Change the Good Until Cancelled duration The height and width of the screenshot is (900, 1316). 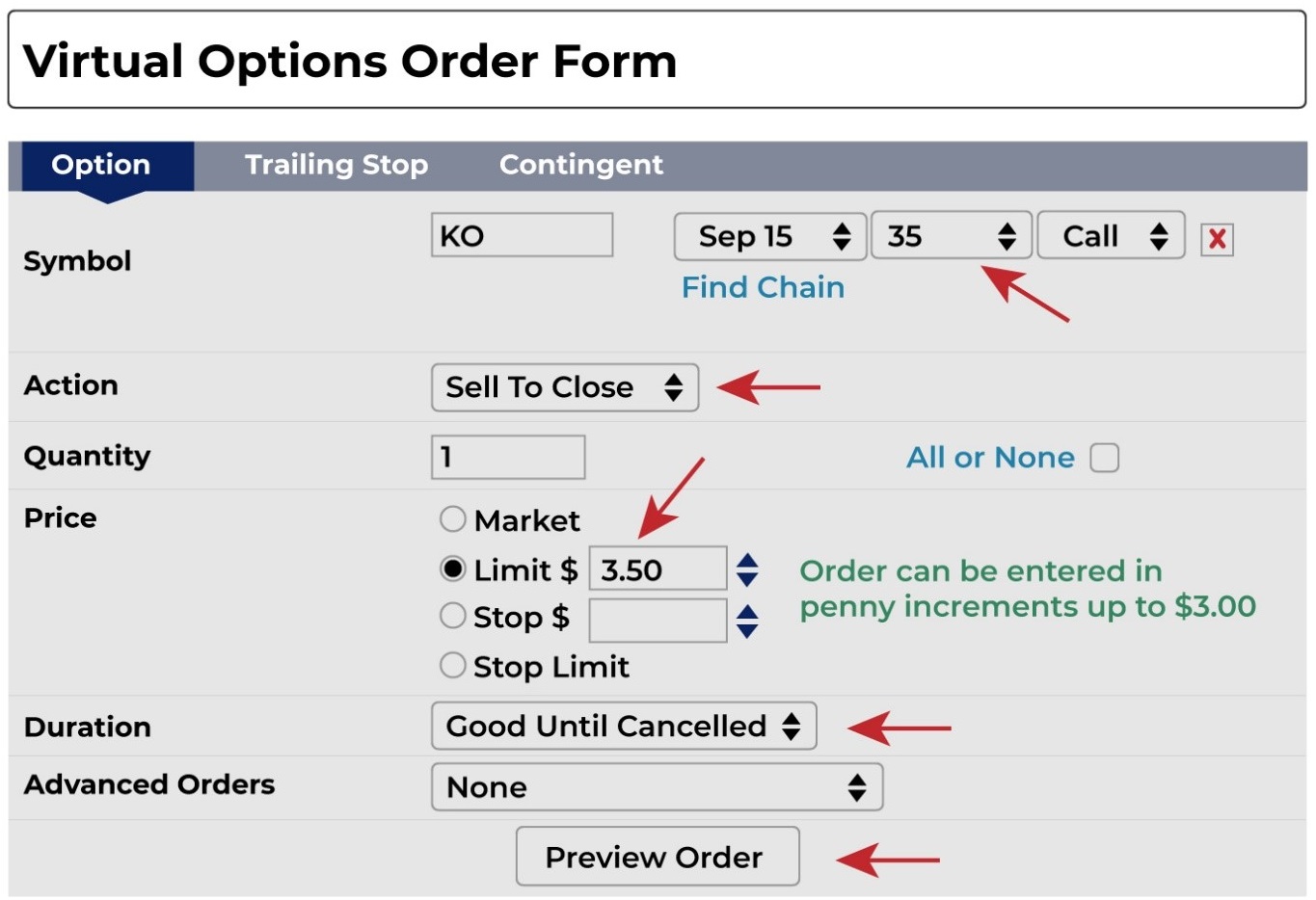(x=623, y=727)
